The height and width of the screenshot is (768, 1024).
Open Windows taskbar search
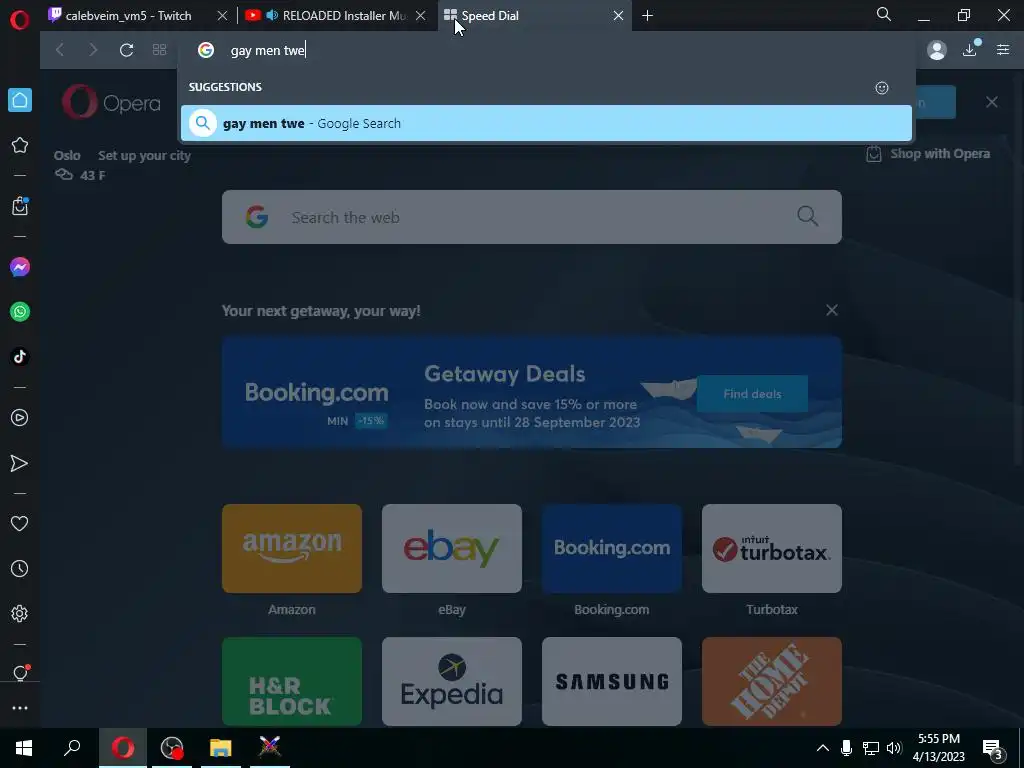(x=72, y=748)
